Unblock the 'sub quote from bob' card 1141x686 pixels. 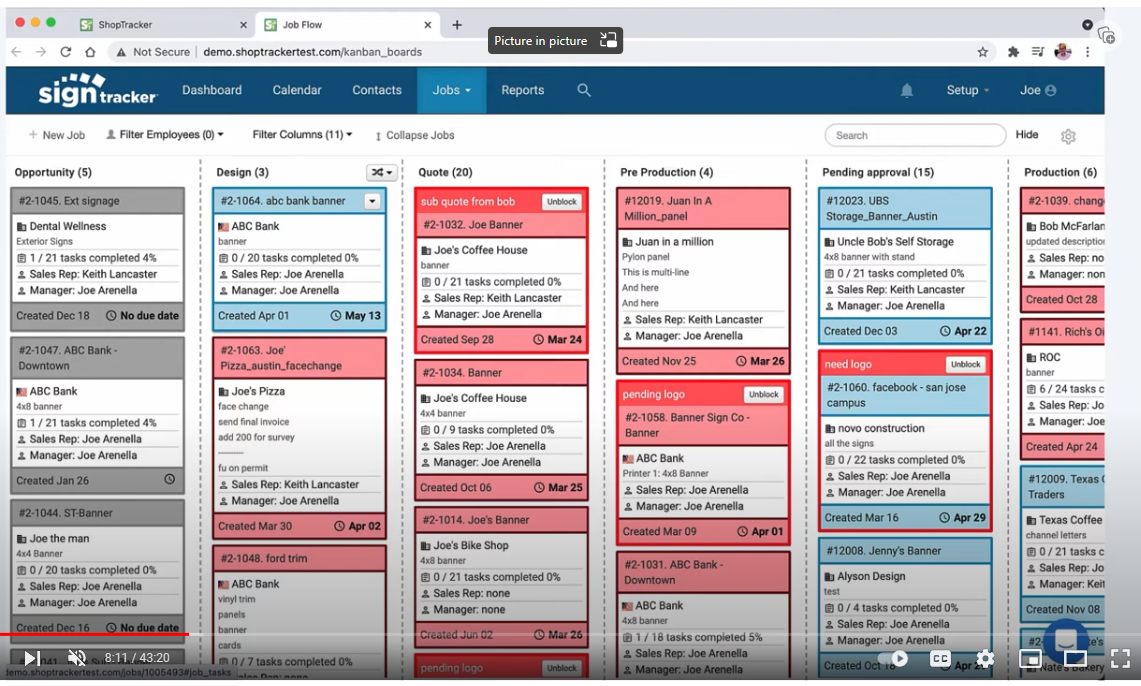[561, 202]
